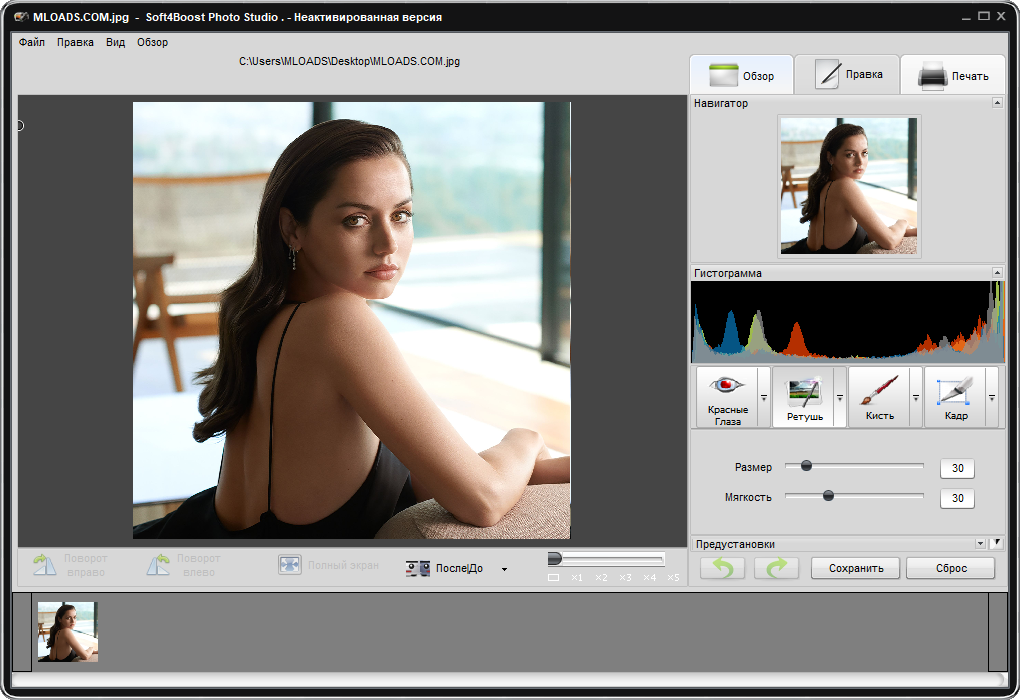Screen dimensions: 1020x700
Task: Select the Ретушь retouch tool
Action: 803,397
